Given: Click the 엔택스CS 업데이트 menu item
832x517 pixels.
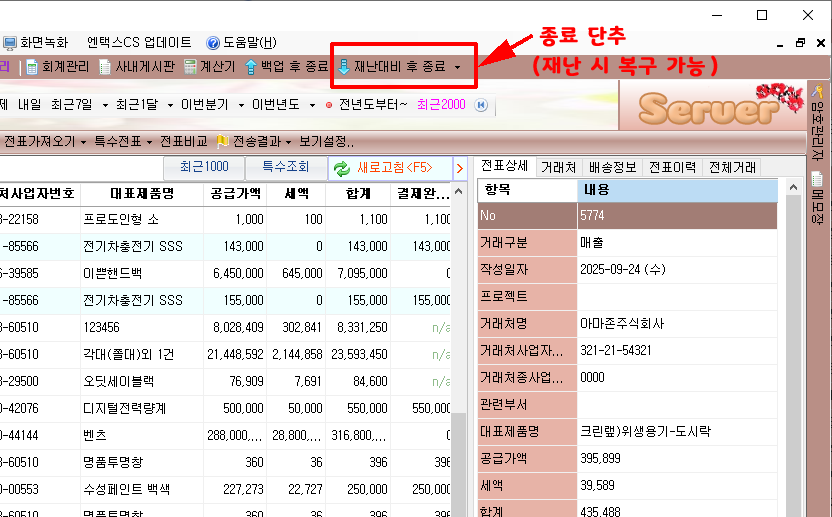Looking at the screenshot, I should pos(139,43).
